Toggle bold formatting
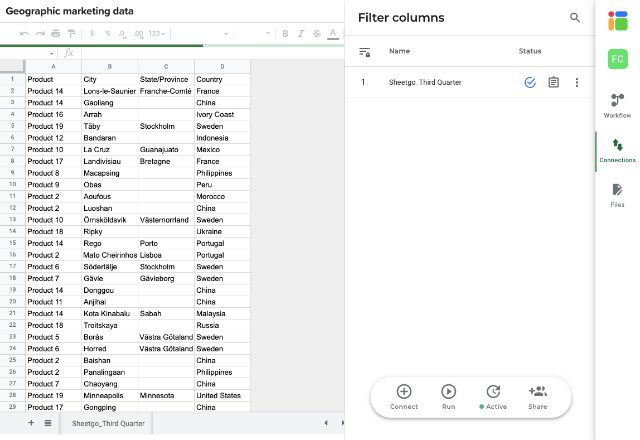The height and width of the screenshot is (440, 640). pos(285,33)
